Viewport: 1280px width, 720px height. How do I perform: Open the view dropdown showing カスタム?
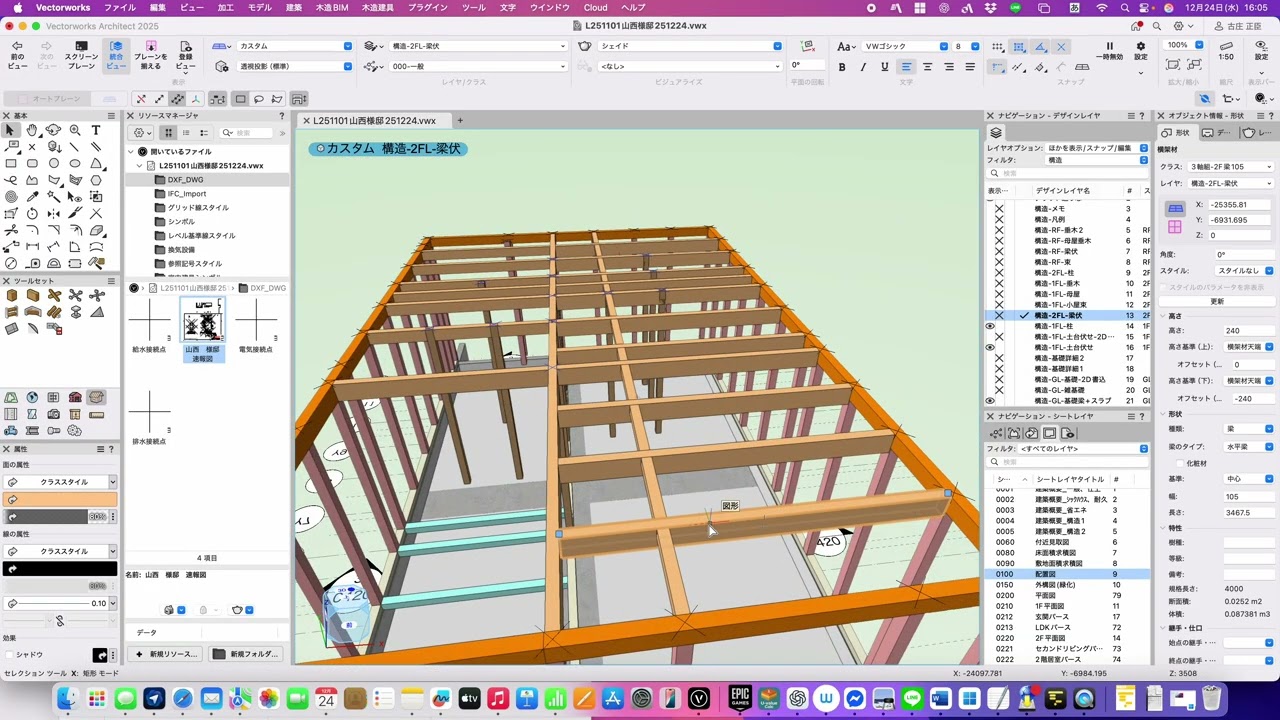click(x=295, y=46)
